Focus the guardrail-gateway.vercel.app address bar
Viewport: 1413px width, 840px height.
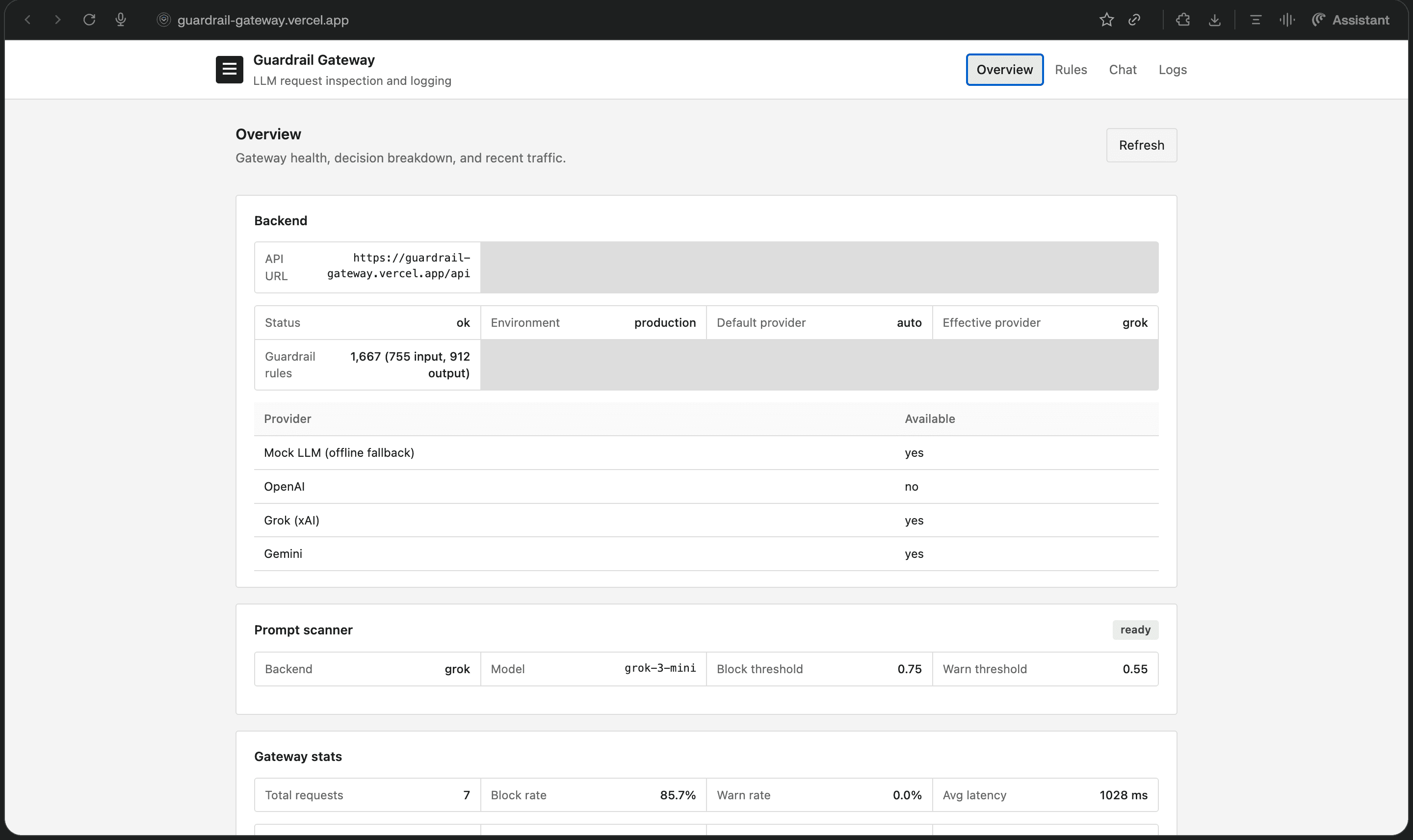[262, 20]
